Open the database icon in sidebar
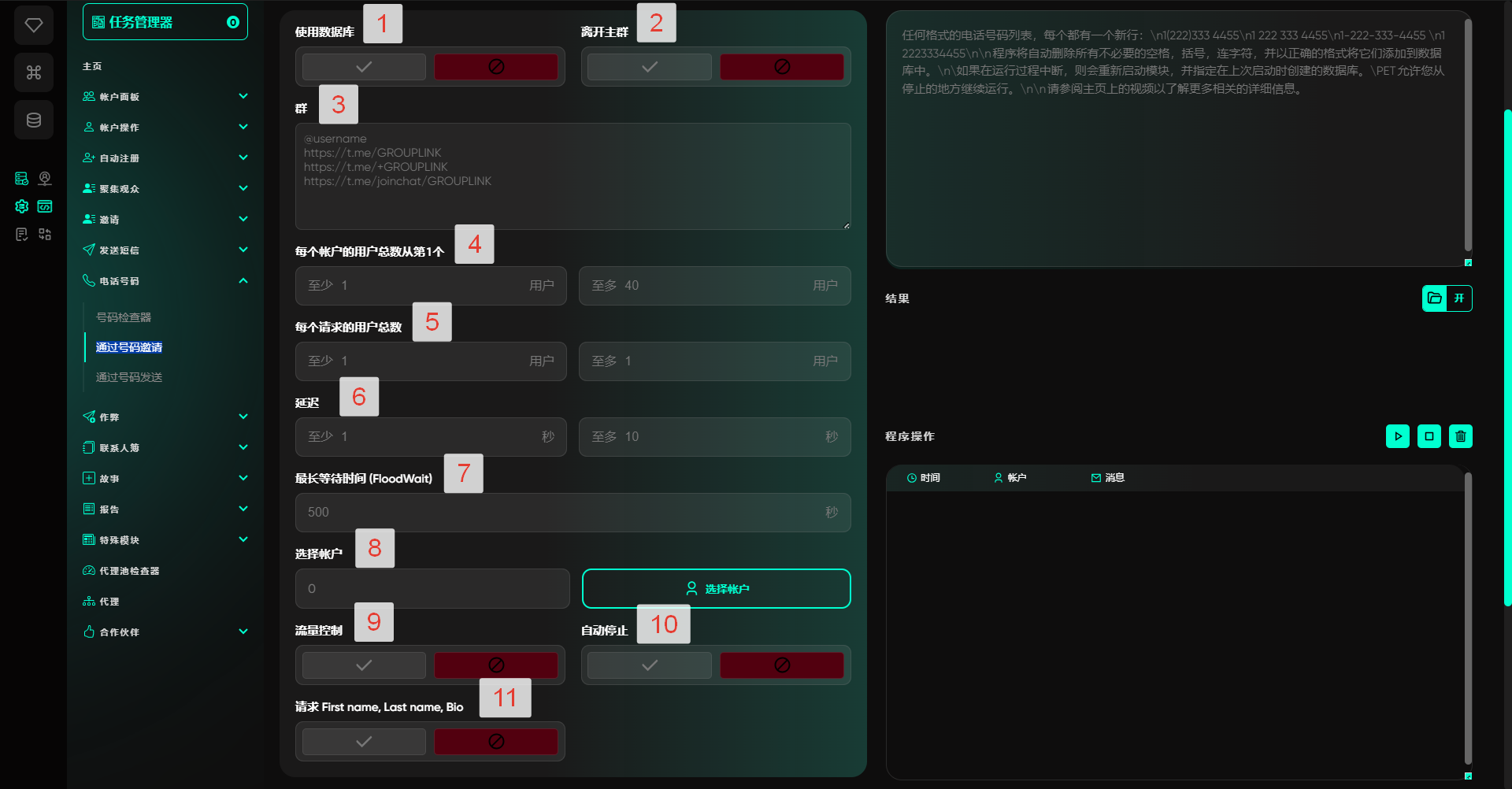1512x789 pixels. [33, 120]
